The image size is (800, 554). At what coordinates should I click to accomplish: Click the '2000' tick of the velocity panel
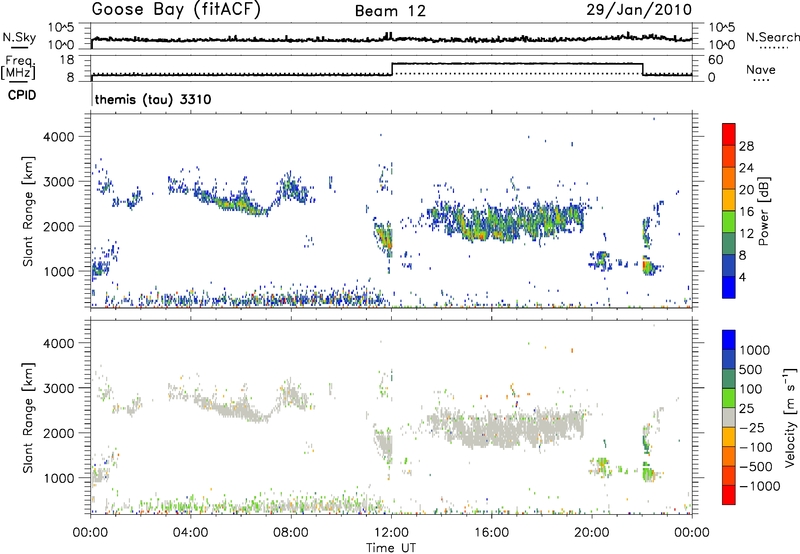click(x=58, y=433)
